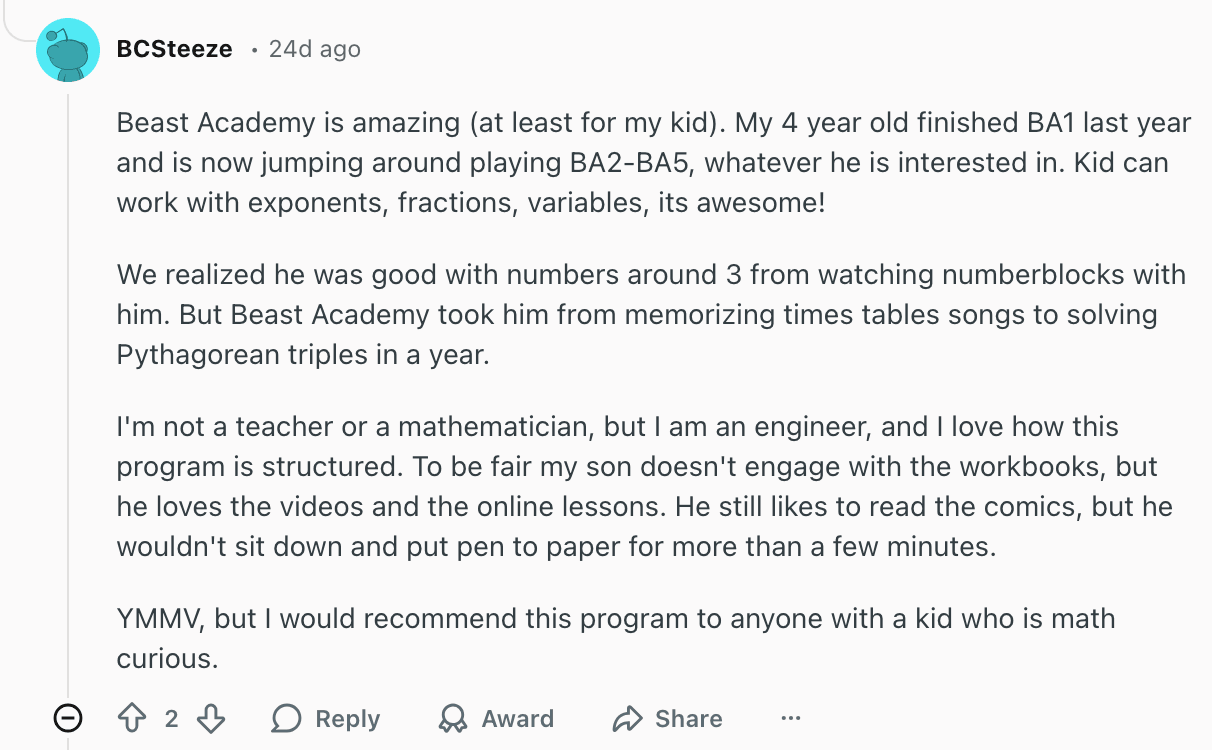
Task: Open BCSteeze's profile
Action: coord(175,48)
